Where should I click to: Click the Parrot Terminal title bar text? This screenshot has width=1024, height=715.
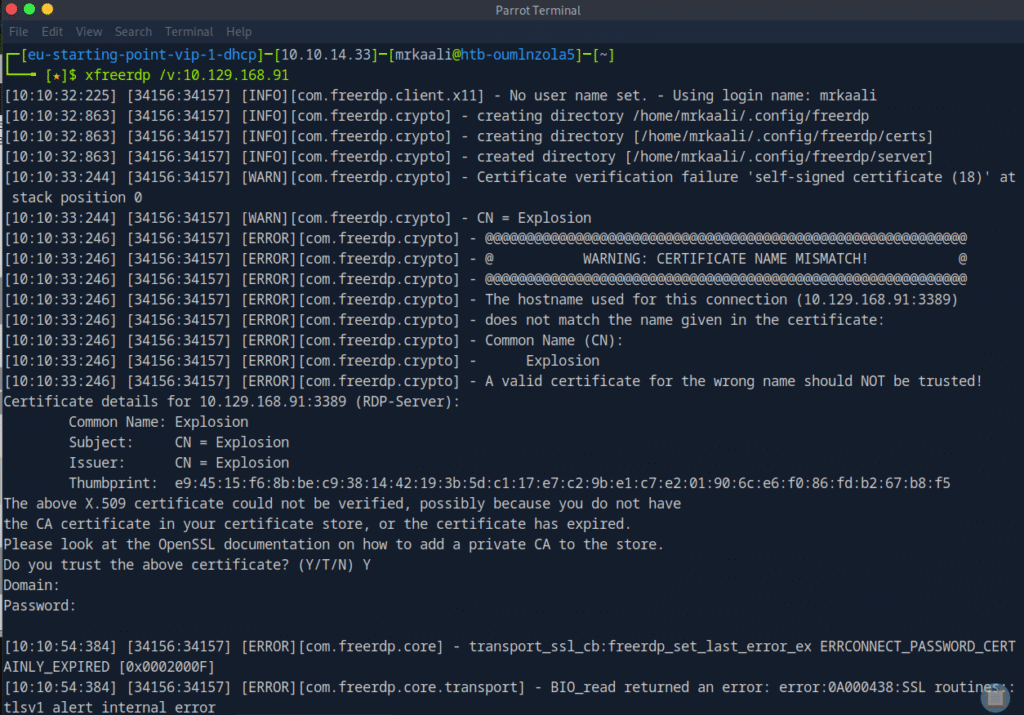pos(537,10)
